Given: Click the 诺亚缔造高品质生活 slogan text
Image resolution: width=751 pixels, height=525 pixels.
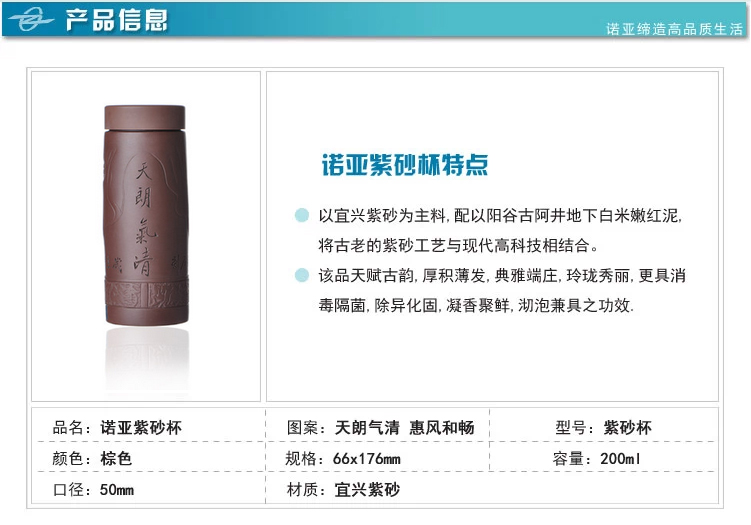Looking at the screenshot, I should (x=674, y=29).
